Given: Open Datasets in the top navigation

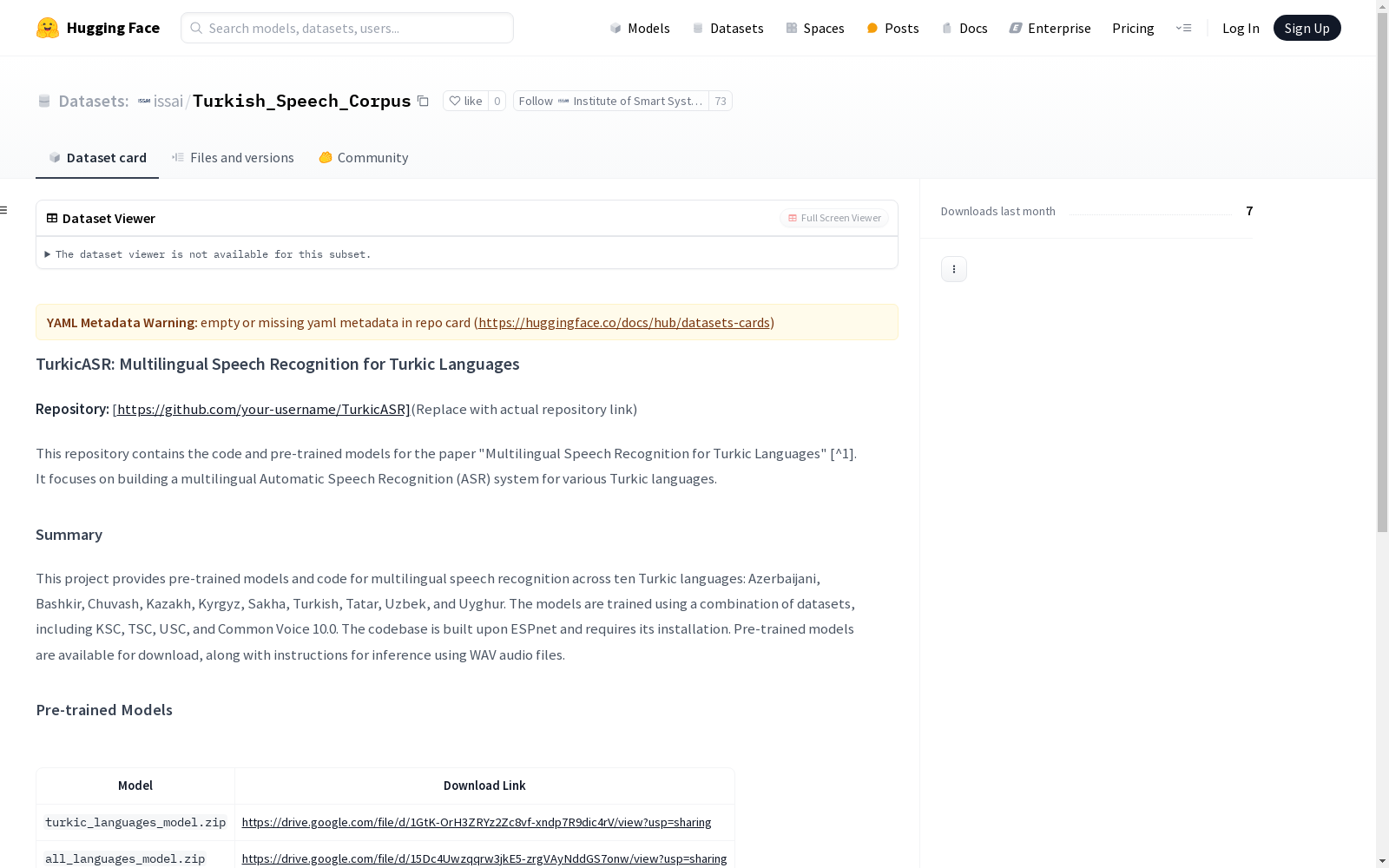Looking at the screenshot, I should pos(727,28).
